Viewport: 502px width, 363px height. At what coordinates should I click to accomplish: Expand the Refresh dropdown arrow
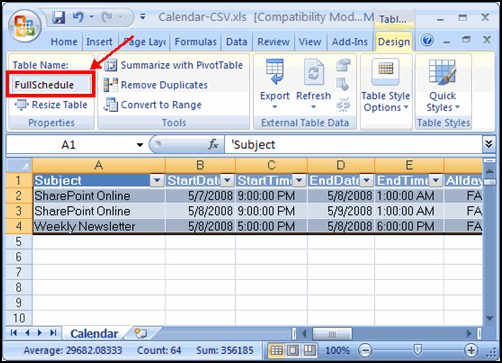coord(313,107)
